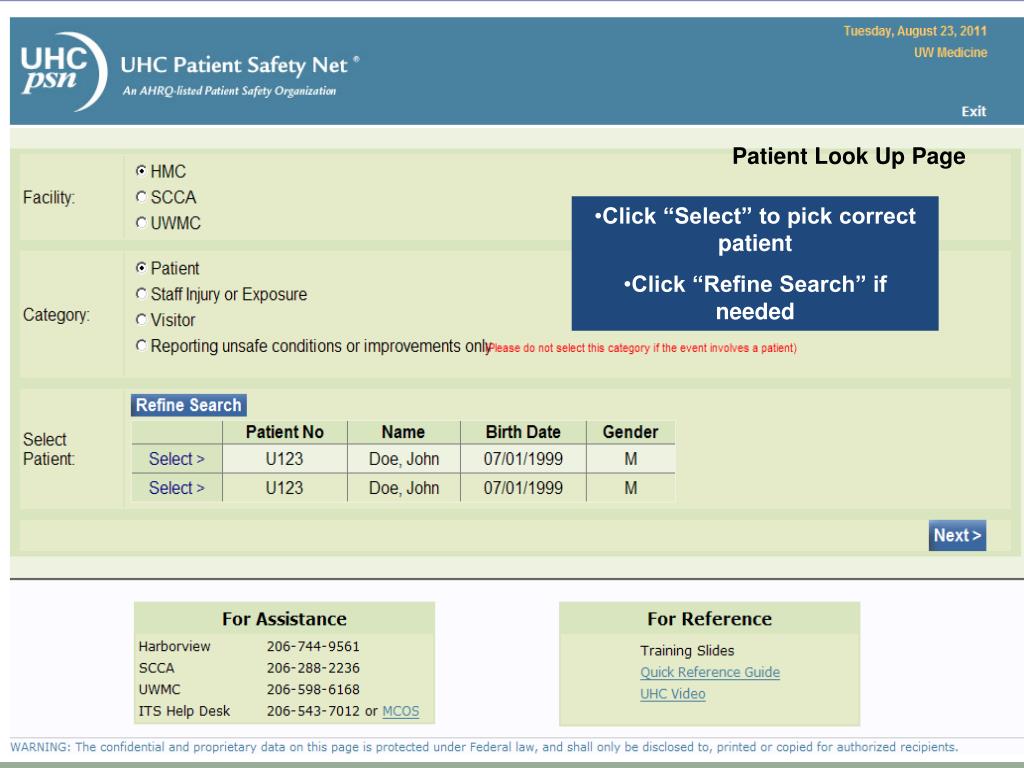The image size is (1024, 768).
Task: Choose Staff Injury or Exposure category
Action: [x=141, y=294]
